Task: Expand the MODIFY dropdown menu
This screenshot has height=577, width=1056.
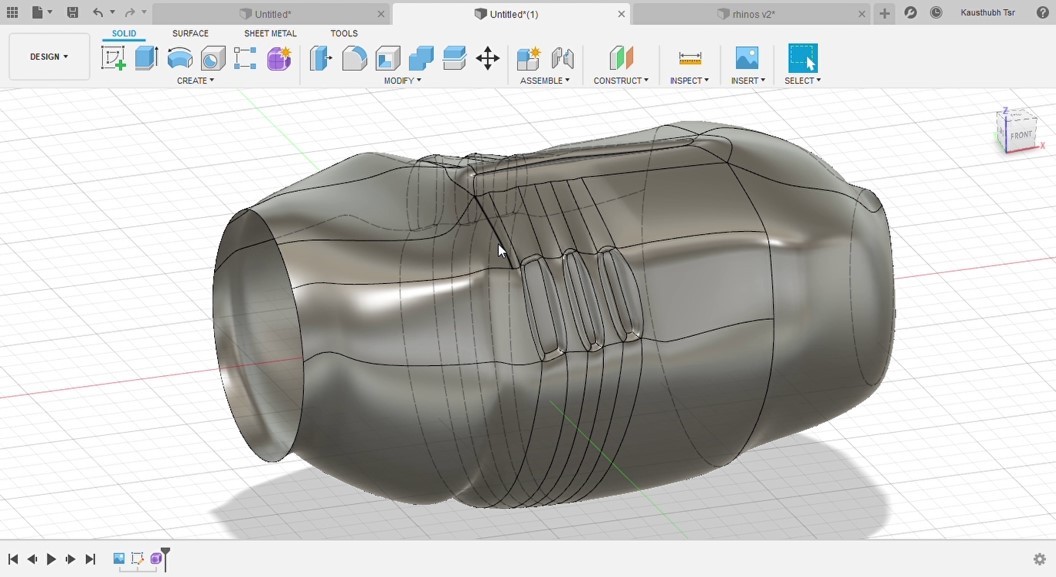Action: coord(402,81)
